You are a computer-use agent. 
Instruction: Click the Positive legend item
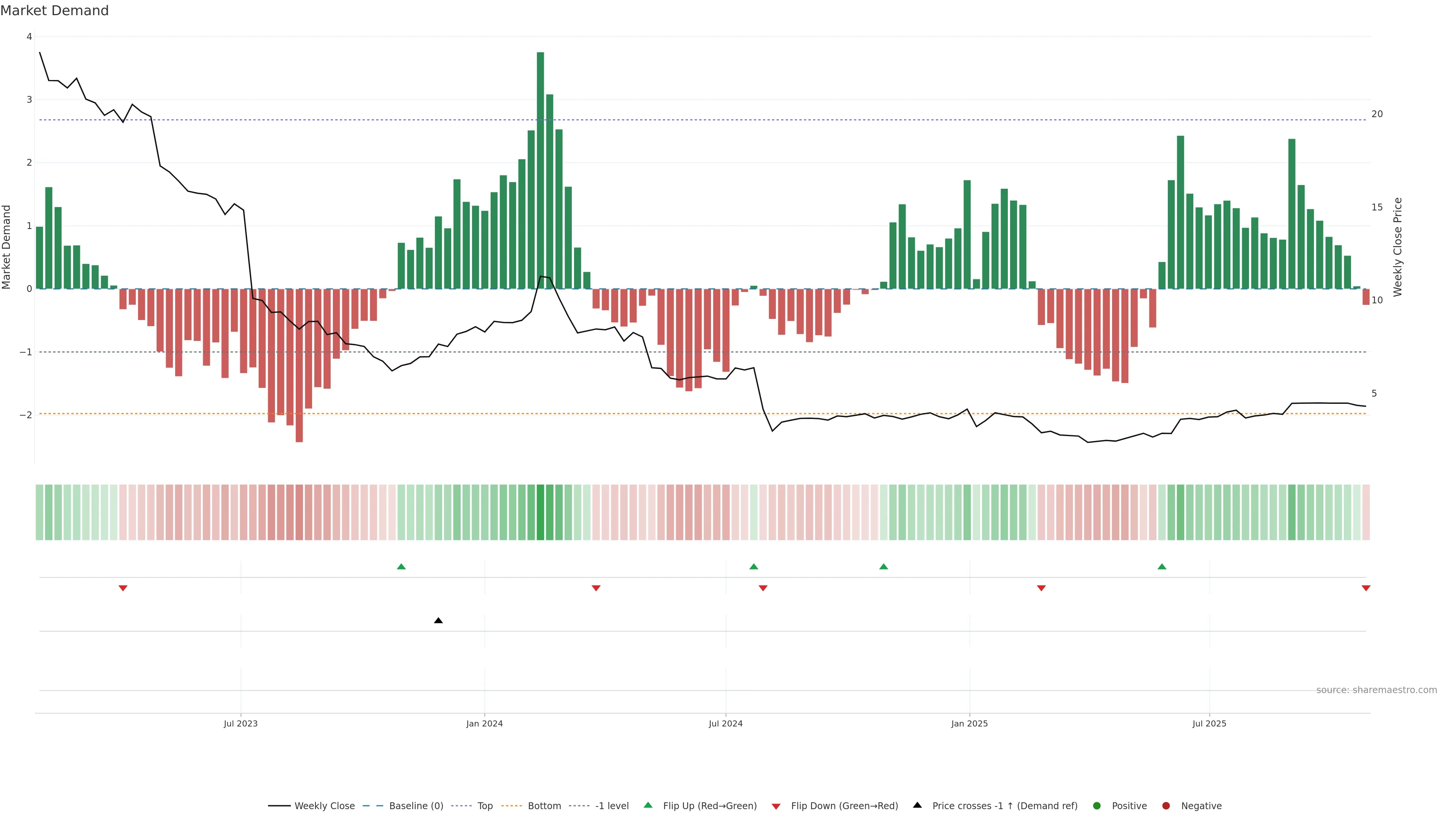[1129, 806]
